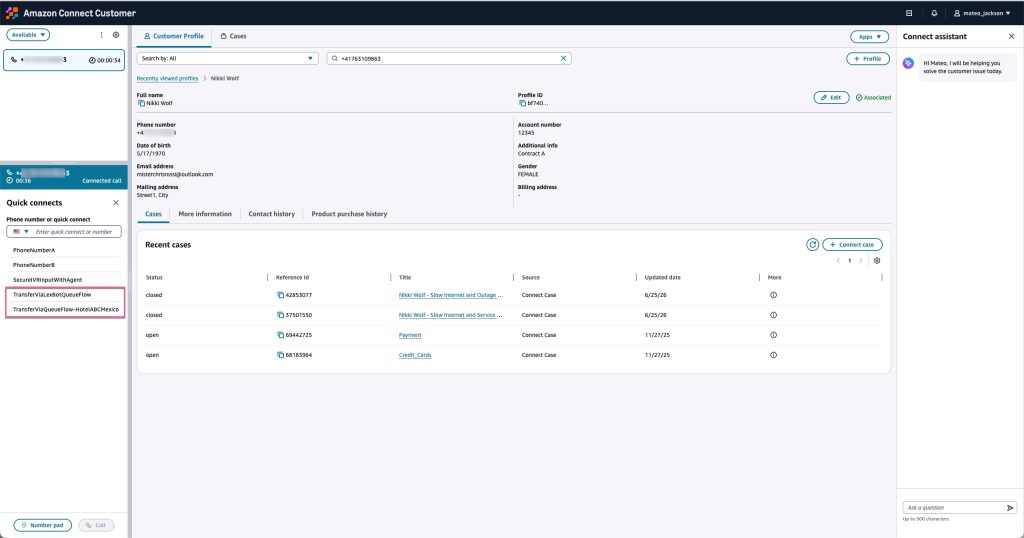Open the Contact history tab
The width and height of the screenshot is (1024, 538).
click(x=272, y=214)
